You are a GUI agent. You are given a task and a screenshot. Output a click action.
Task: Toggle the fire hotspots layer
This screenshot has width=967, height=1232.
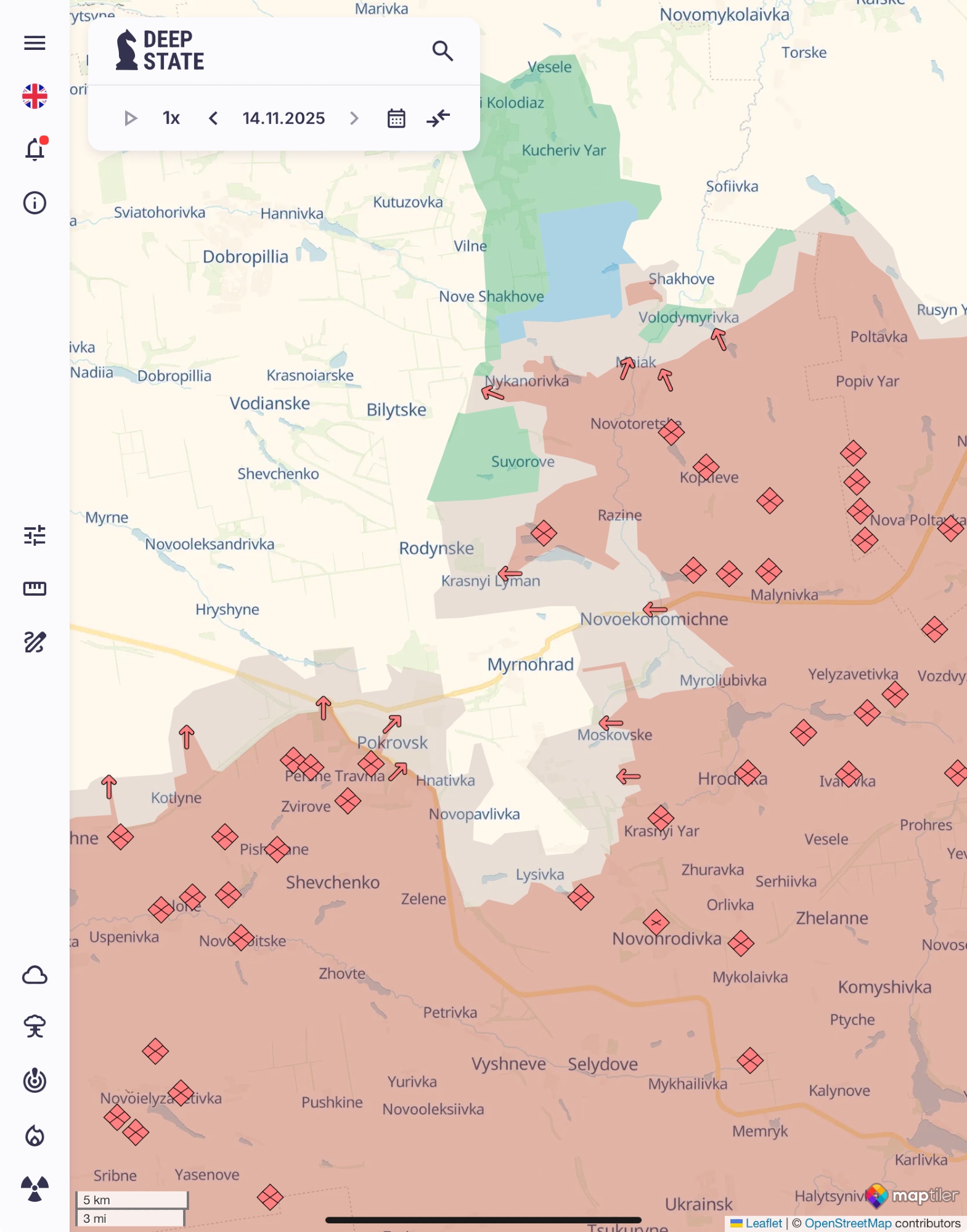pos(35,1135)
